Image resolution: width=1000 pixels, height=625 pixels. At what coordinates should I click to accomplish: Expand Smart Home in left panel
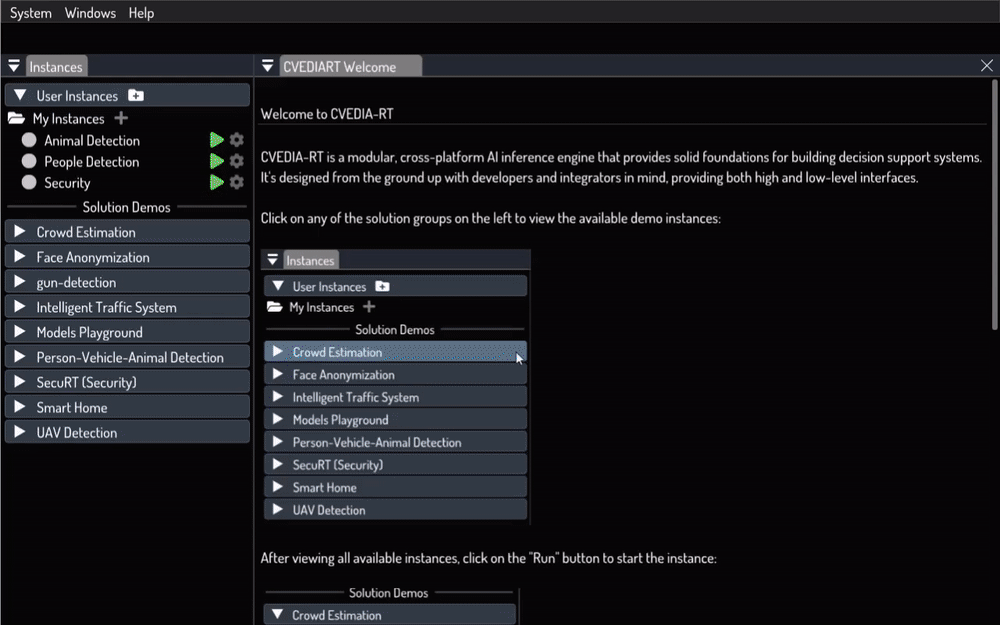pos(127,407)
